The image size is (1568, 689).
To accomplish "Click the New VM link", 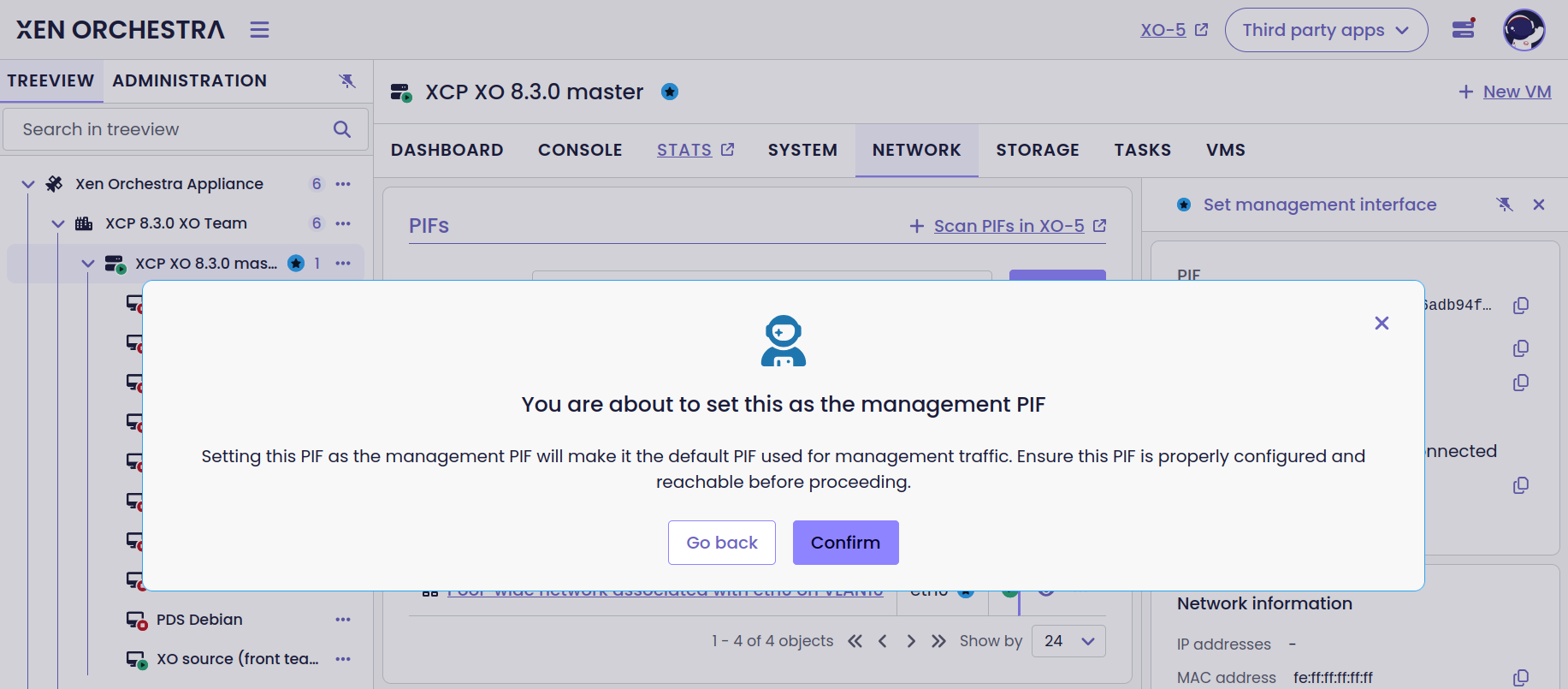I will point(1505,92).
